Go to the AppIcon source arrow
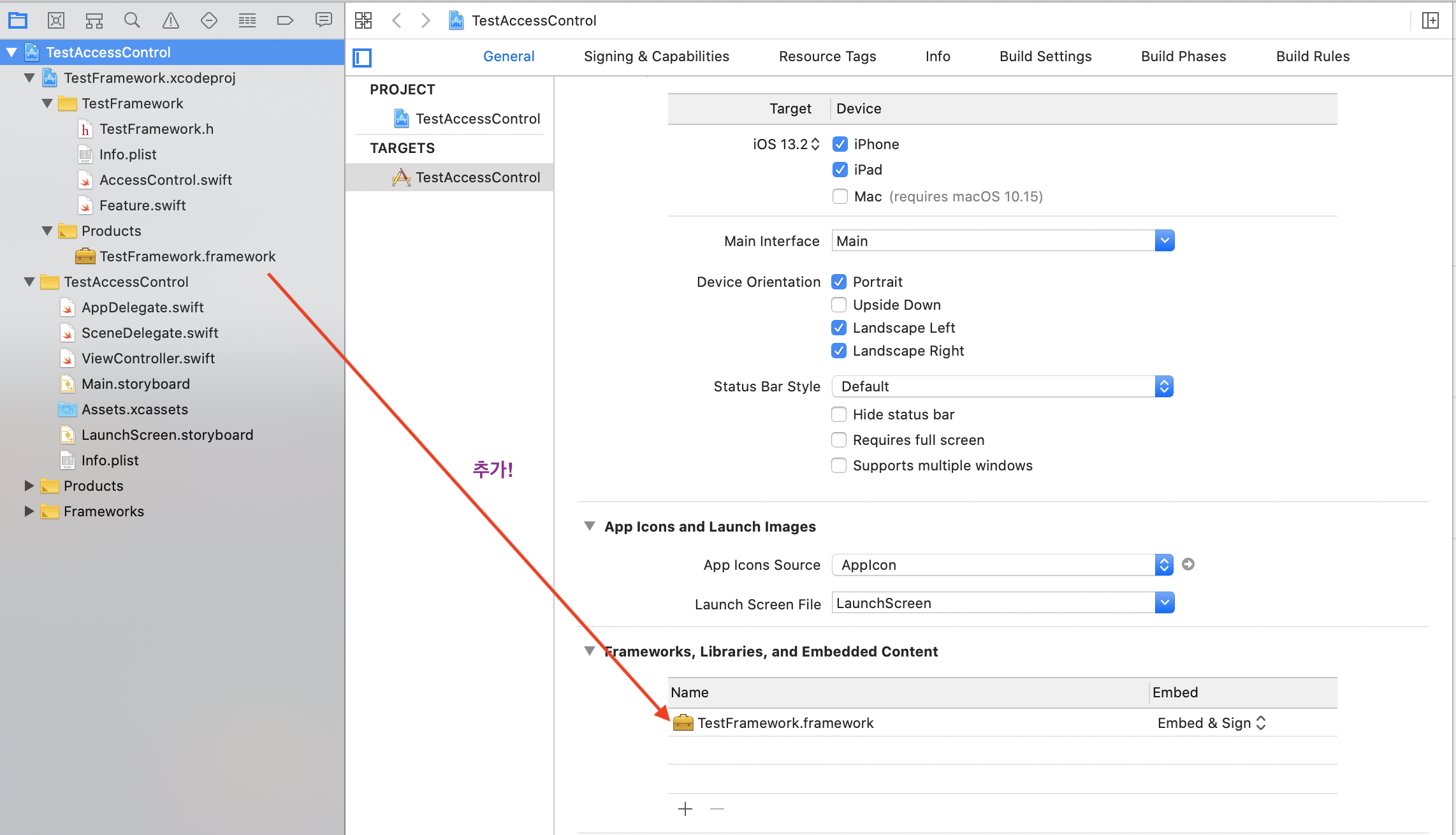Screen dimensions: 1456x835 point(1188,564)
